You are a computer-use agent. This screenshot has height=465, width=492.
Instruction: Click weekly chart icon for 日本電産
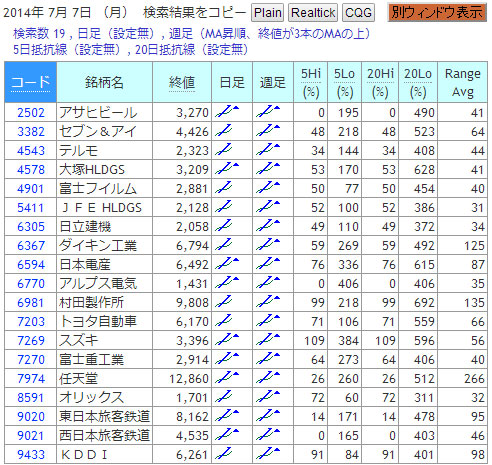[268, 263]
